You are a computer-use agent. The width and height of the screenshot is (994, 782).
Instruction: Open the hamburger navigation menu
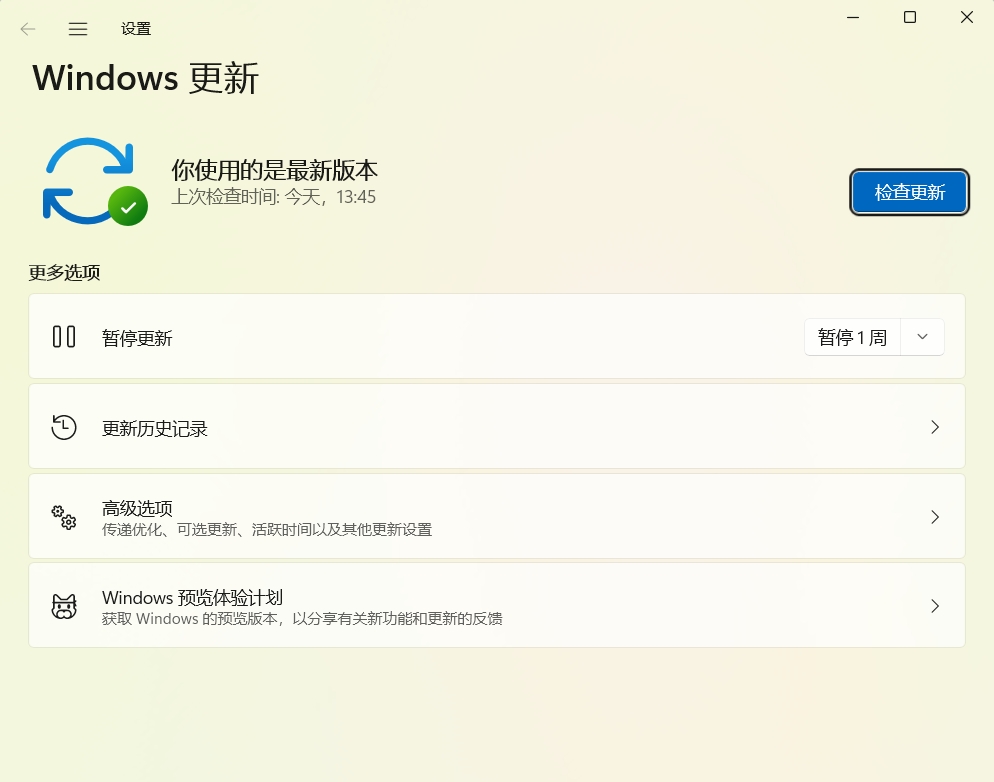coord(78,29)
